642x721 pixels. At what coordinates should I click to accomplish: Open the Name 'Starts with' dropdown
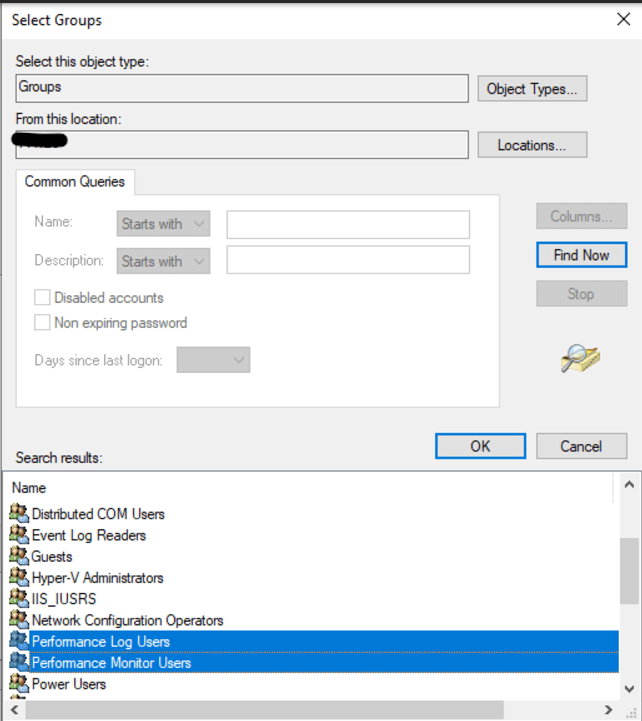coord(163,224)
